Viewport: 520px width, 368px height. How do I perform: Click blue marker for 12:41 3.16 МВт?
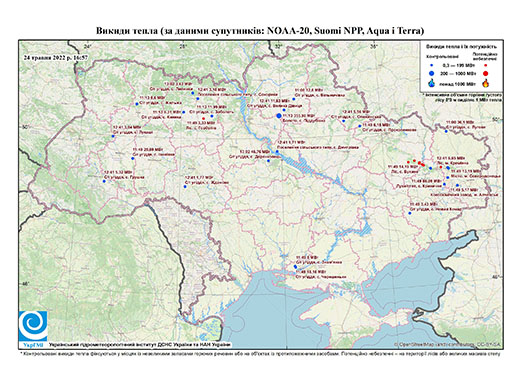[x=198, y=99]
